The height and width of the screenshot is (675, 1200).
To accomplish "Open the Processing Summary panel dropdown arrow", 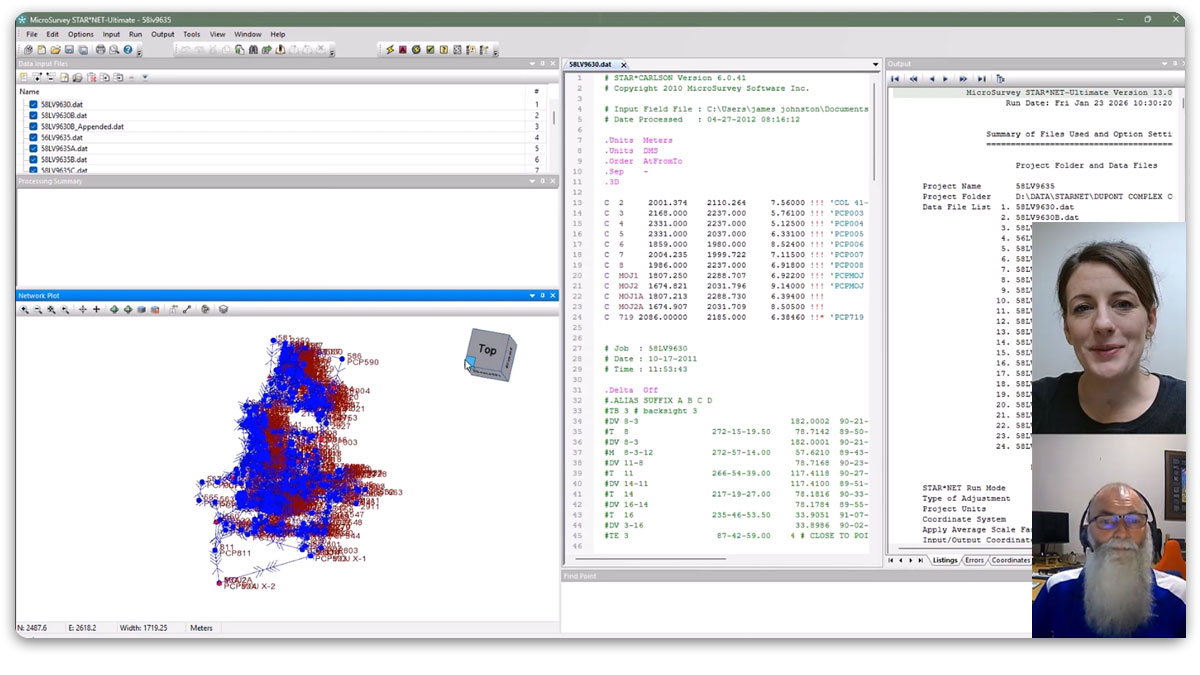I will pyautogui.click(x=532, y=181).
